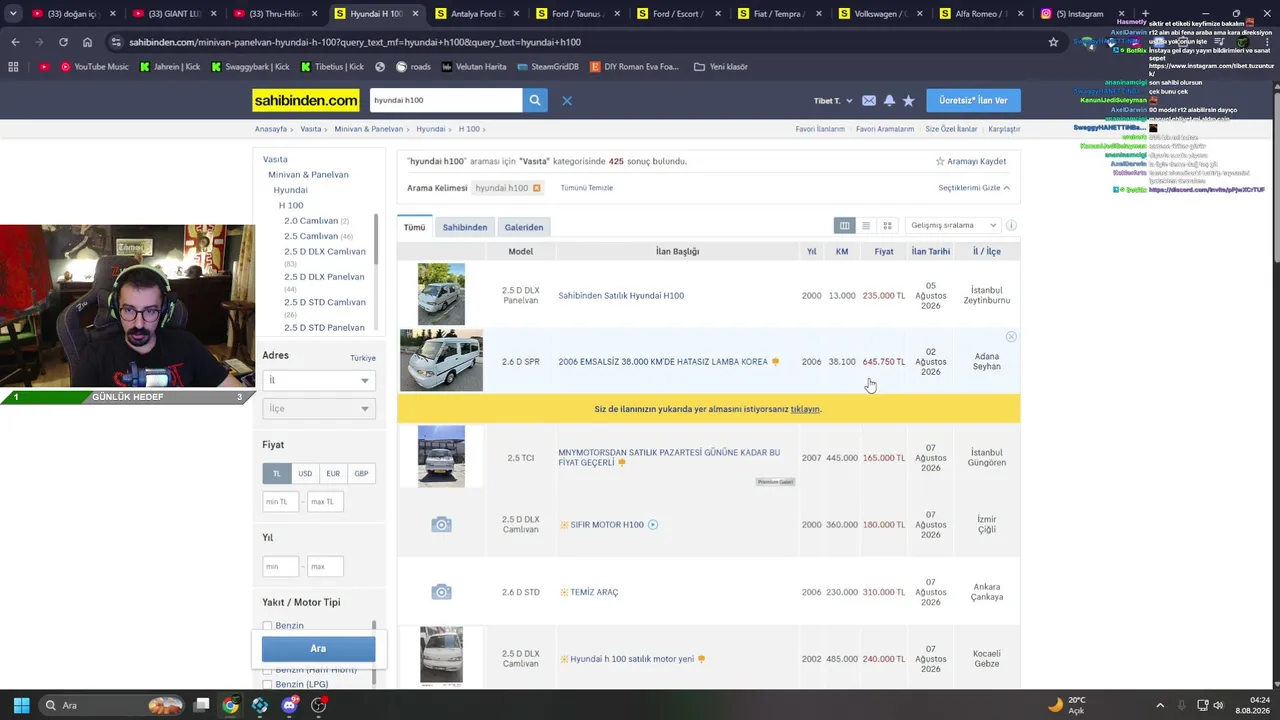Image resolution: width=1280 pixels, height=720 pixels.
Task: Expand the Tibet T. account menu
Action: point(833,101)
